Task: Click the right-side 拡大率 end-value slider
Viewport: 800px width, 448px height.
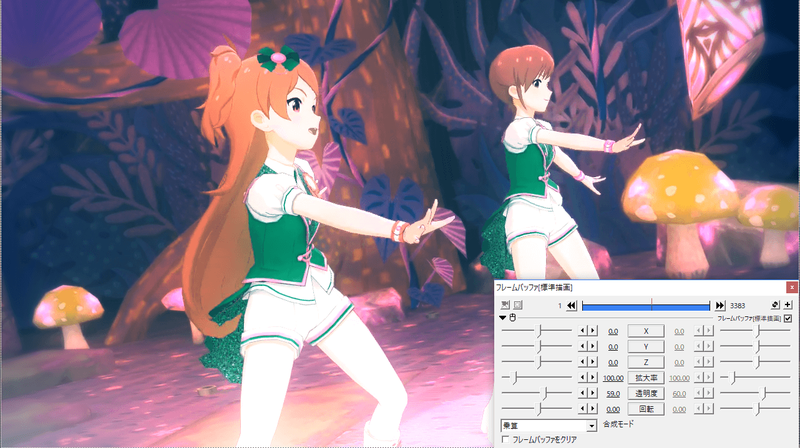Action: coord(755,378)
